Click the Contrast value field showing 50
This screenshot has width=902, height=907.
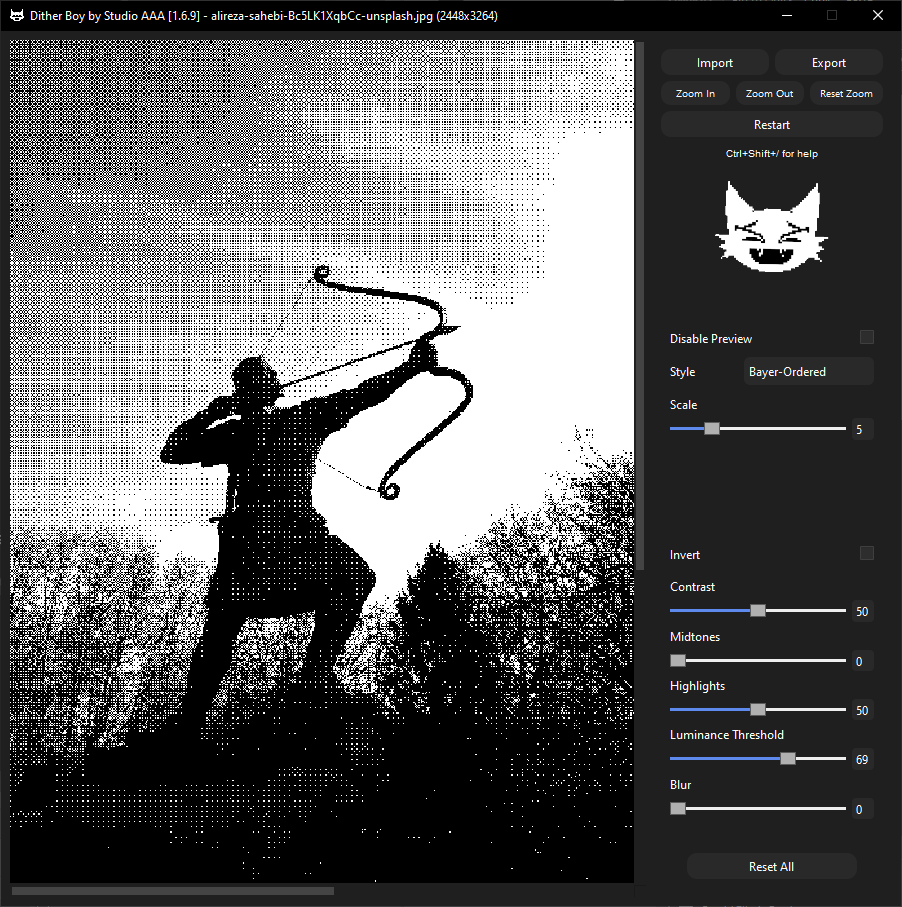862,611
